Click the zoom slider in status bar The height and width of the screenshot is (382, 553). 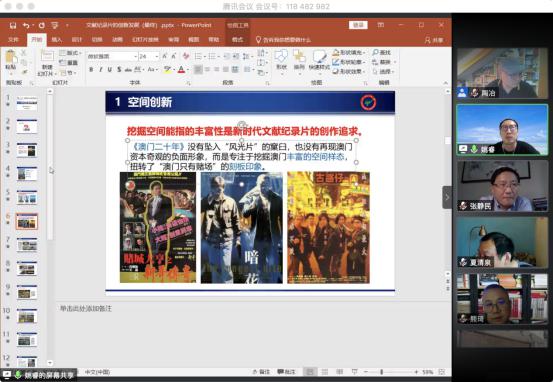point(382,372)
